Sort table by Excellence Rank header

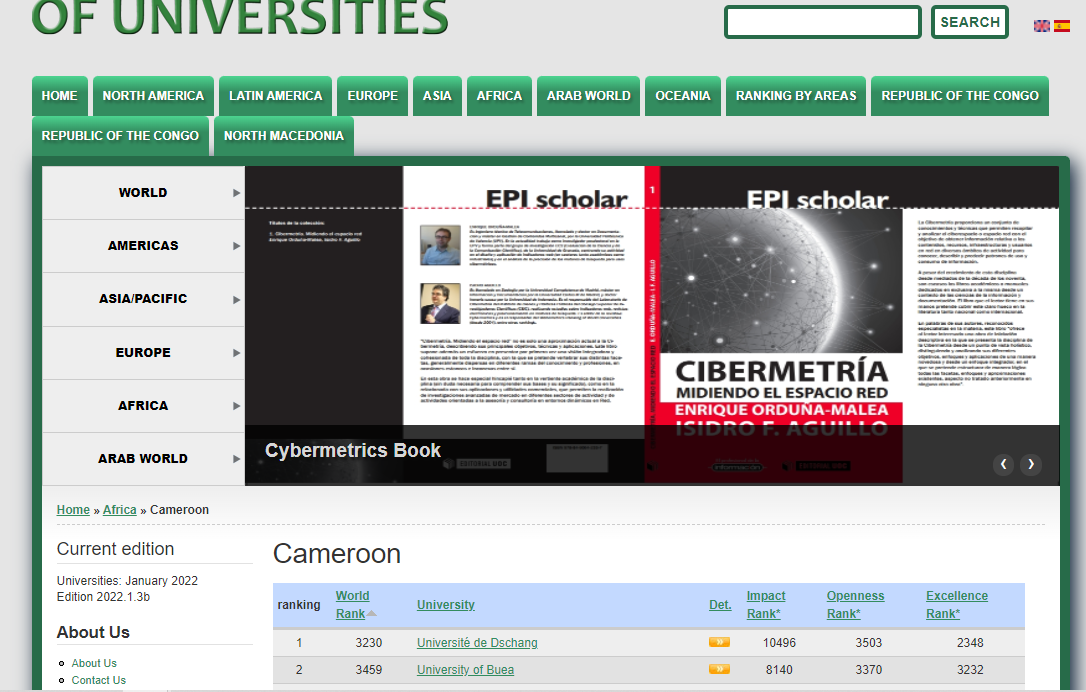coord(957,605)
